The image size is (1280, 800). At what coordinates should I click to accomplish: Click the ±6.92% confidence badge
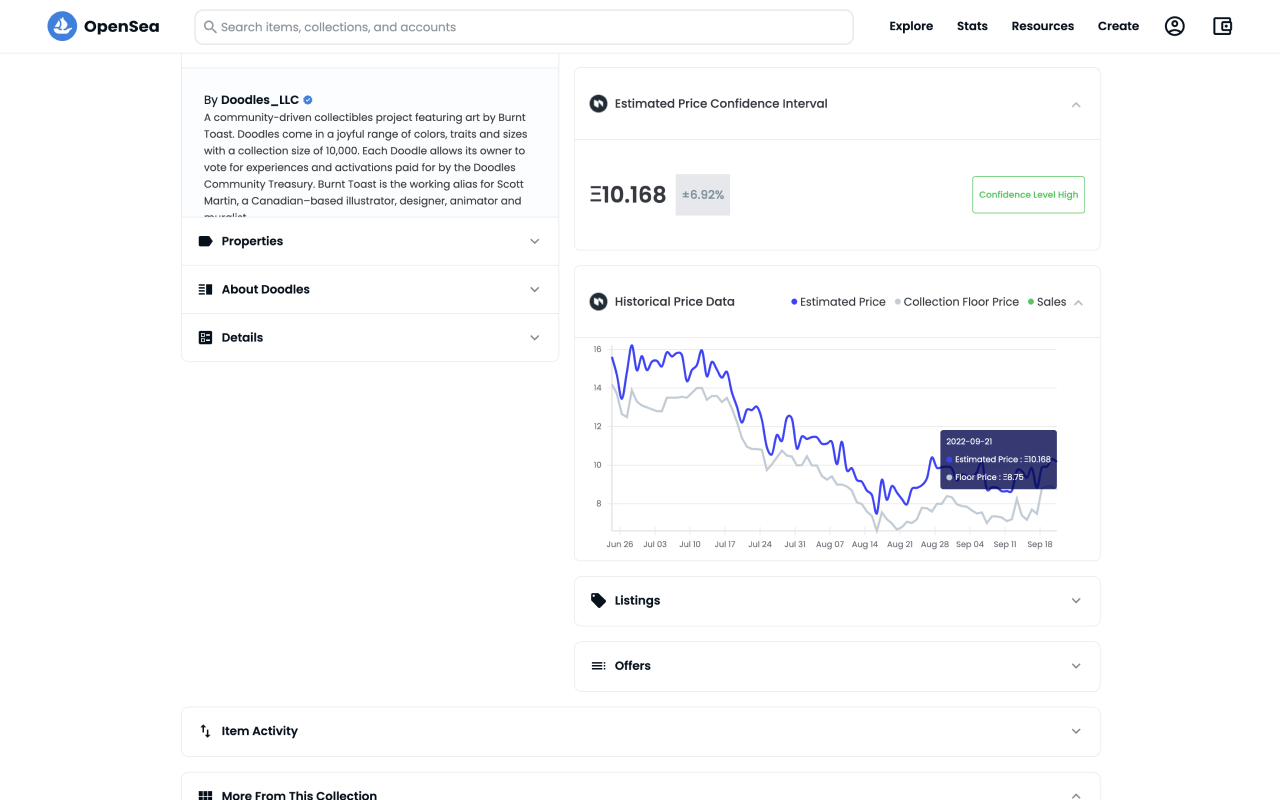[x=703, y=195]
